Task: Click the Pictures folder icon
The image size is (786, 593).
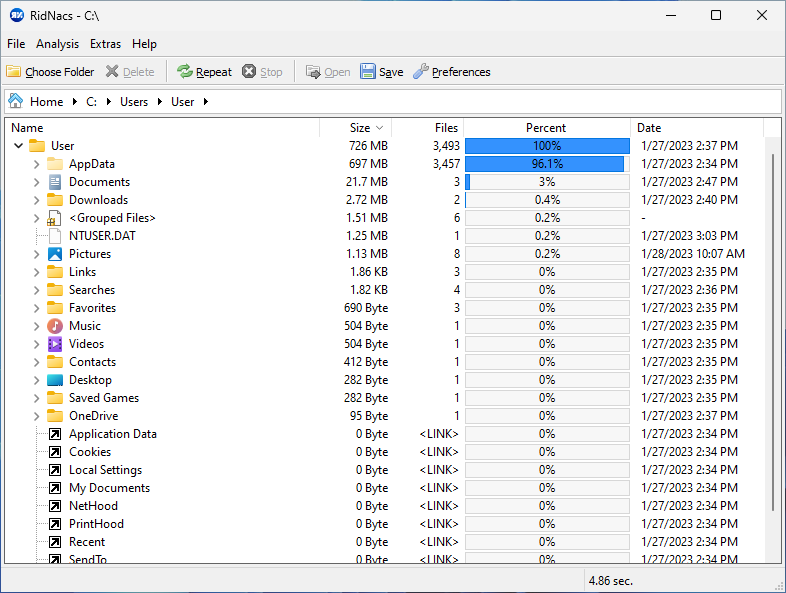Action: point(55,254)
